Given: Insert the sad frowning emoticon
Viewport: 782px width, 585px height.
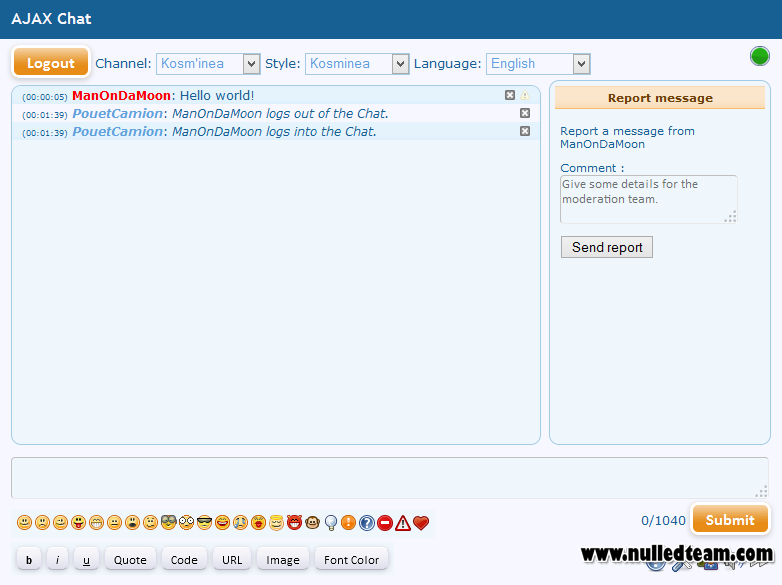Looking at the screenshot, I should [42, 522].
